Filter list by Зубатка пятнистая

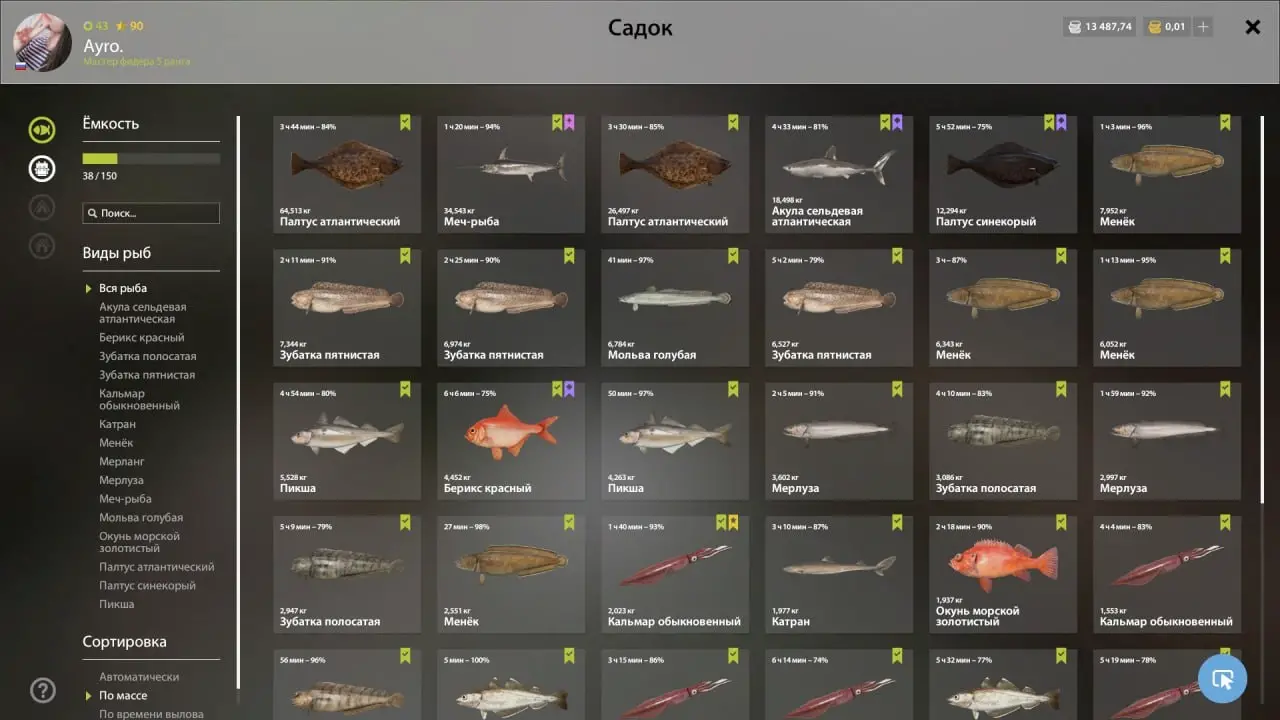click(x=147, y=375)
